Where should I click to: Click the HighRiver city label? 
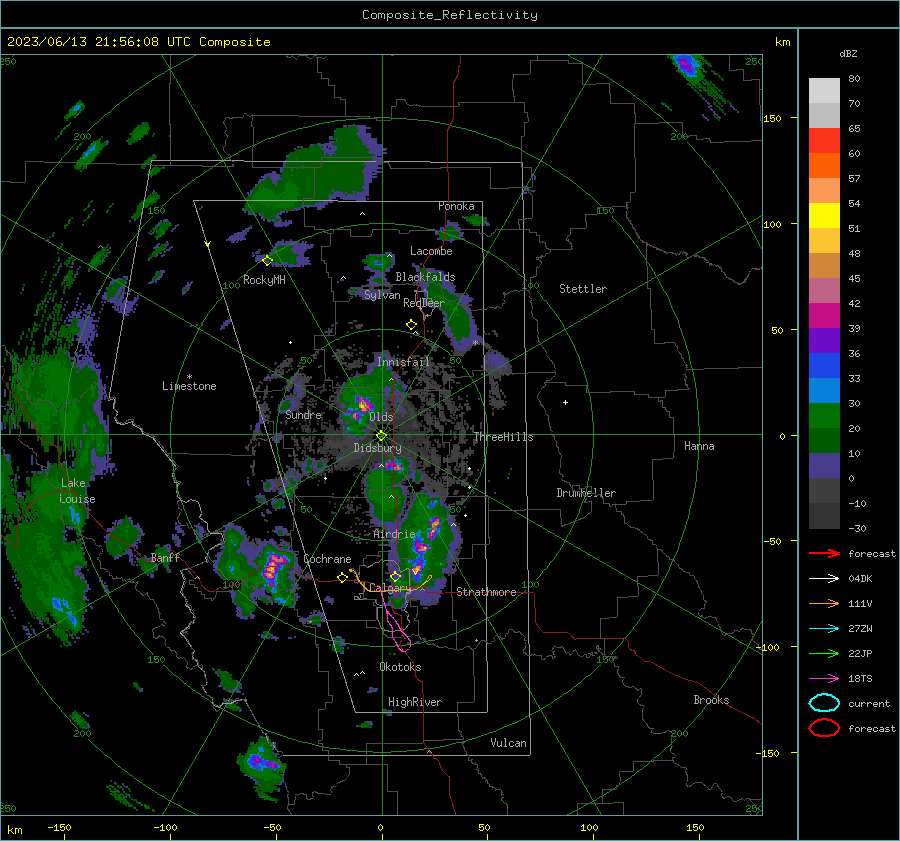point(415,702)
